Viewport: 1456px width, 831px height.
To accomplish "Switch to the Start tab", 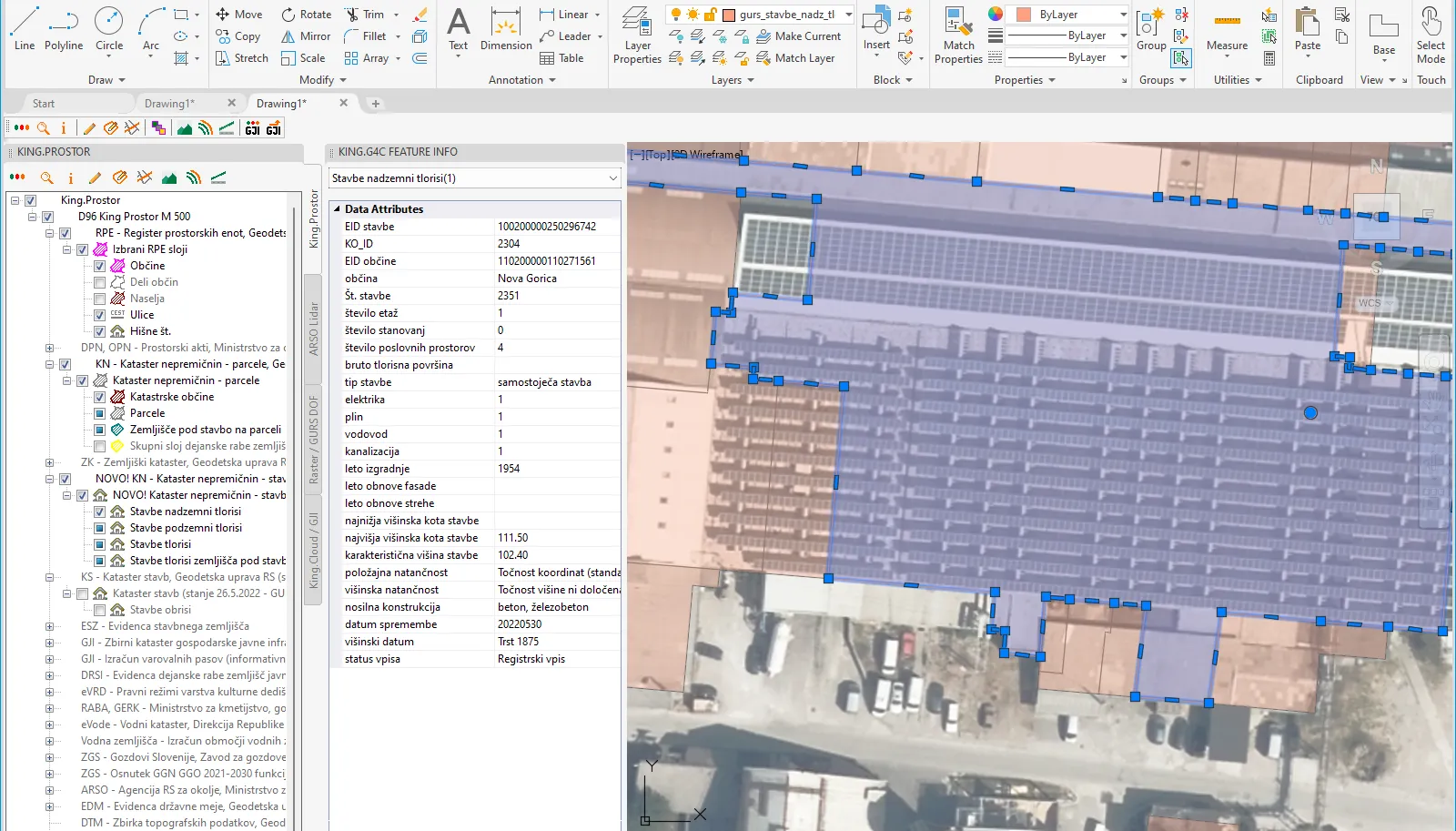I will [44, 104].
